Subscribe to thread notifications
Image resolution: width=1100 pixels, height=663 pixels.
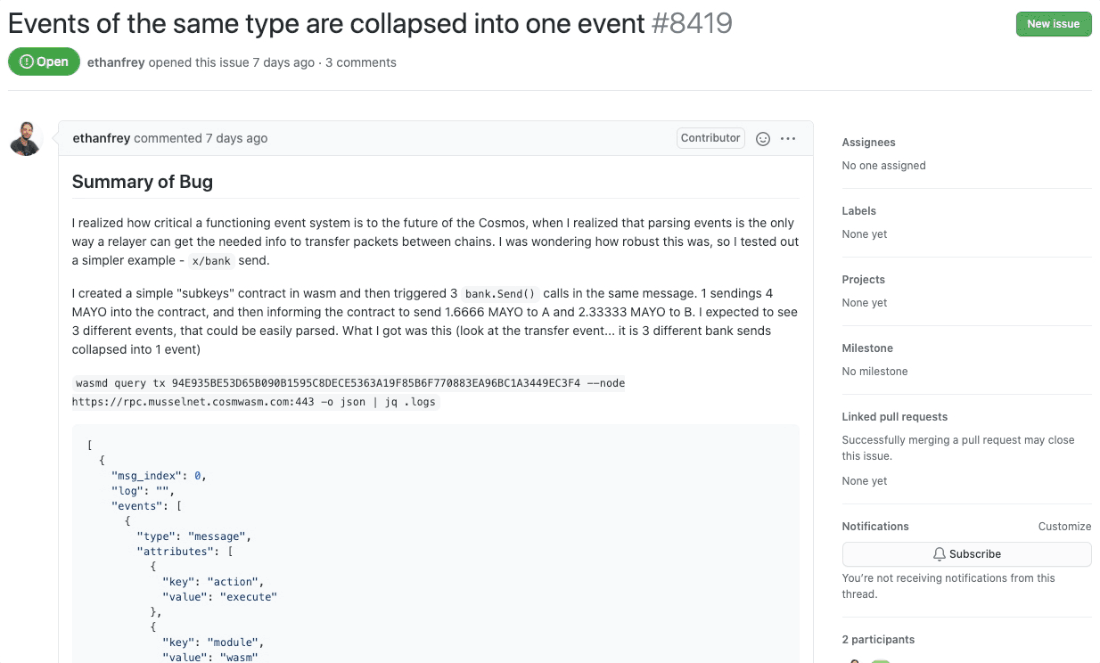tap(966, 554)
